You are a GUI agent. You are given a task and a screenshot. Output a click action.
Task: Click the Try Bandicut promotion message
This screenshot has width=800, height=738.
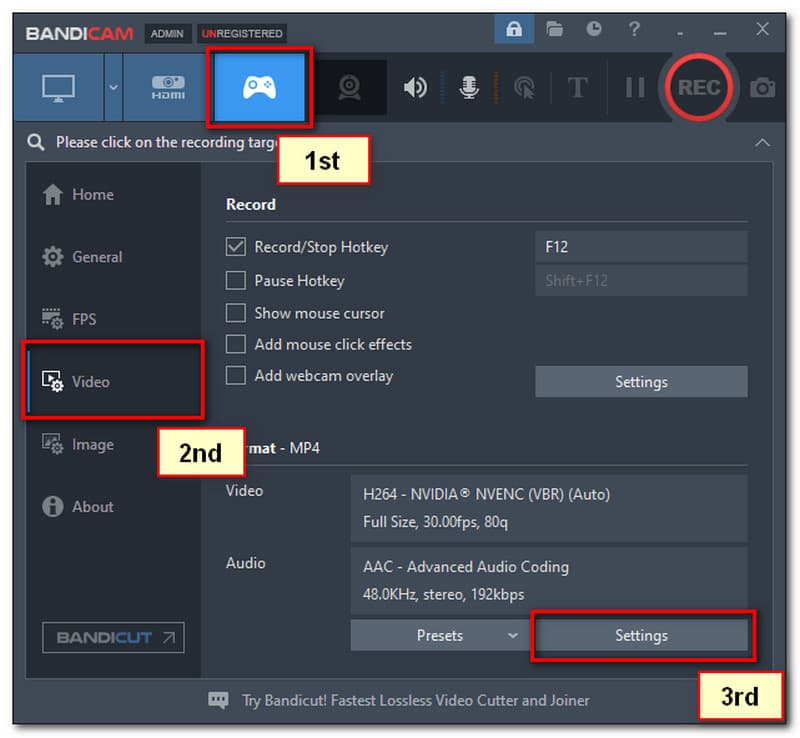coord(415,700)
